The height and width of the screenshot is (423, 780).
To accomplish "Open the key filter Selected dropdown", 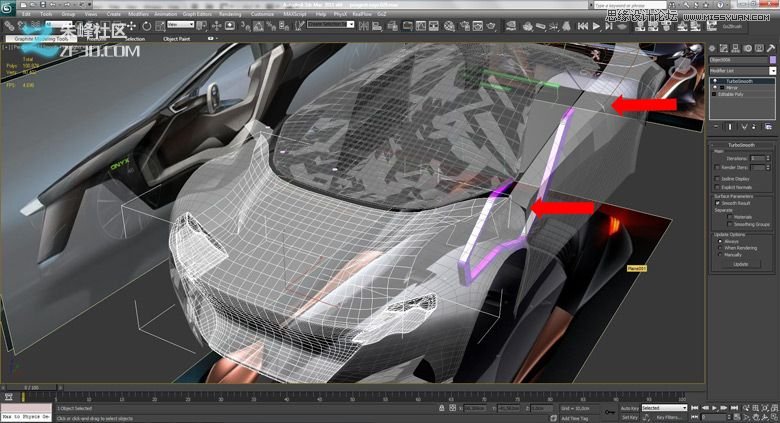I will [x=664, y=408].
